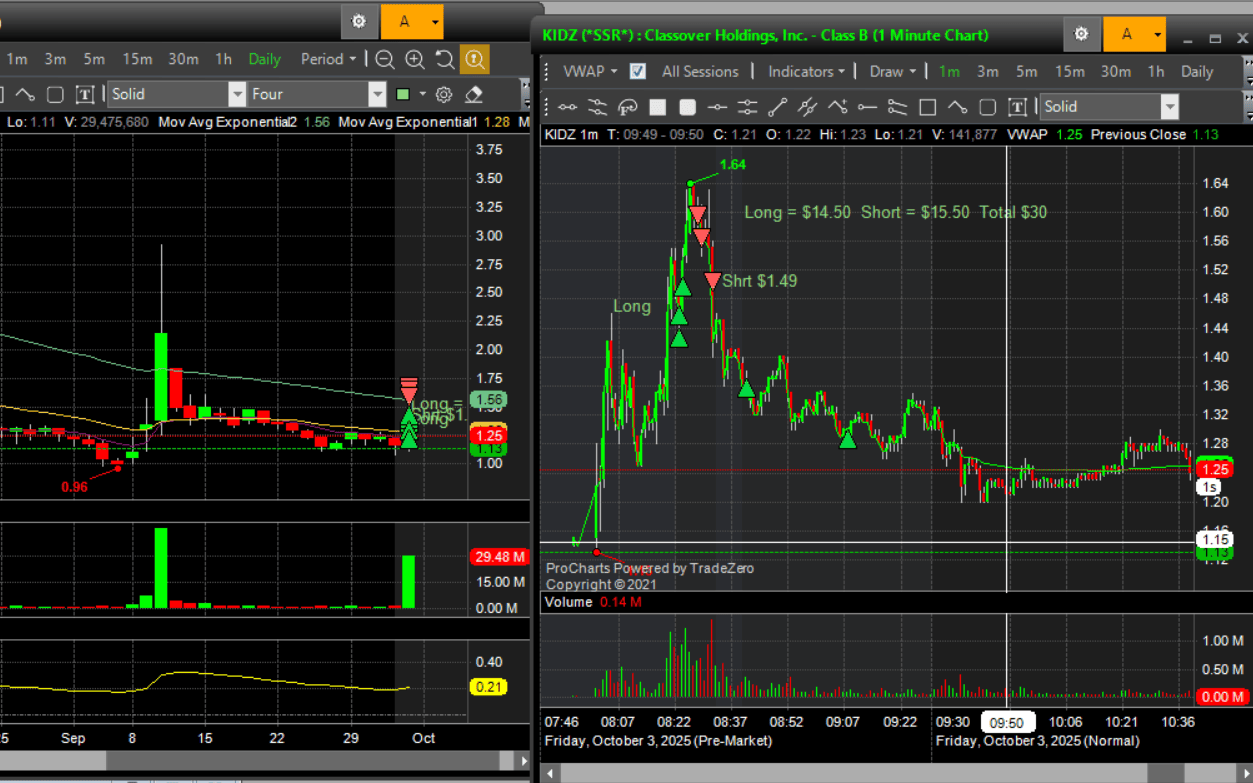Image resolution: width=1253 pixels, height=783 pixels.
Task: Click the zoom in magnifier icon
Action: [415, 60]
